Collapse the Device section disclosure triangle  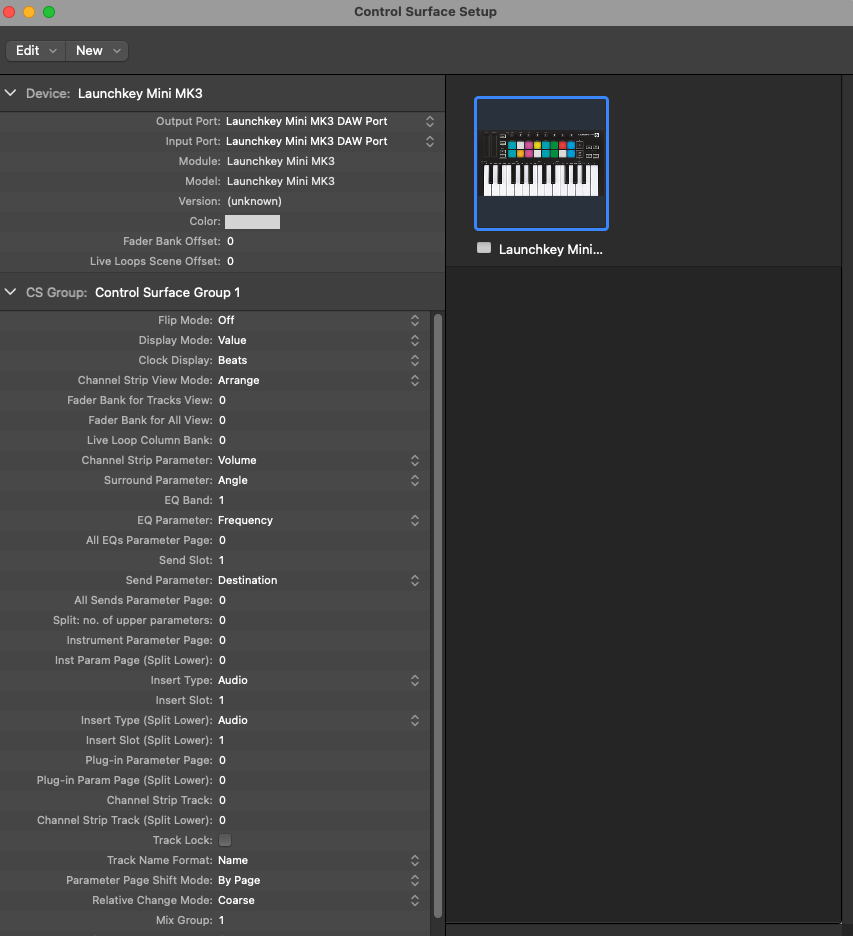[x=10, y=93]
